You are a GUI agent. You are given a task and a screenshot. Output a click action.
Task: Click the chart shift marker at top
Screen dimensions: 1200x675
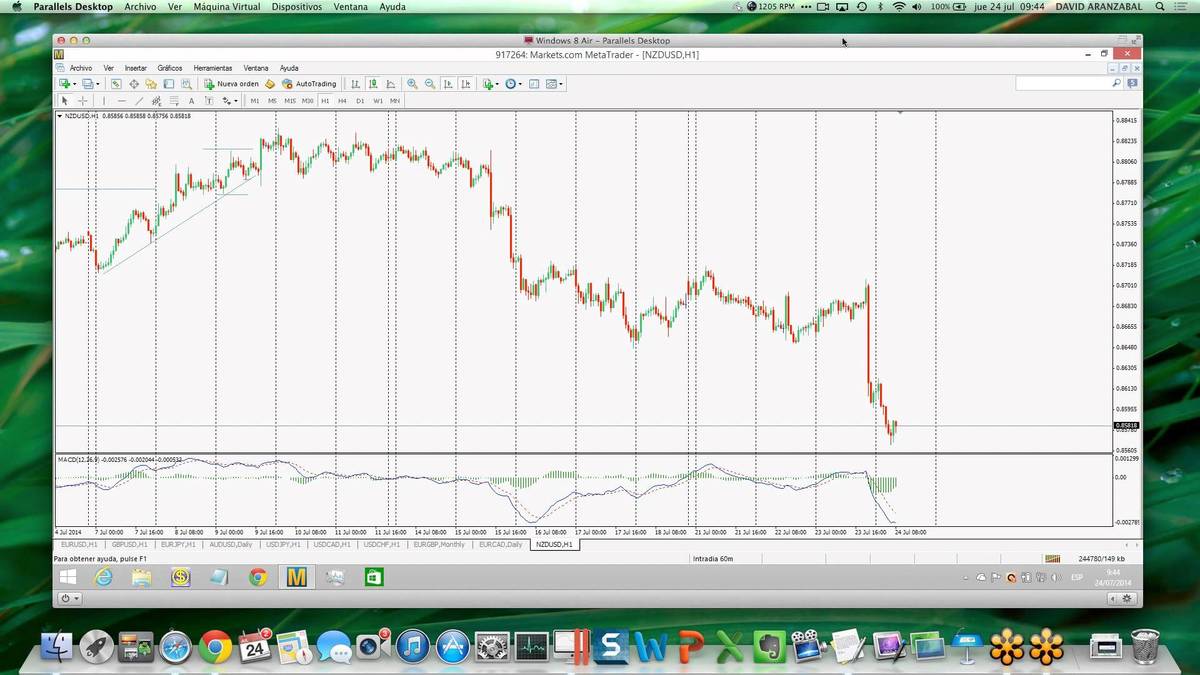click(x=900, y=113)
